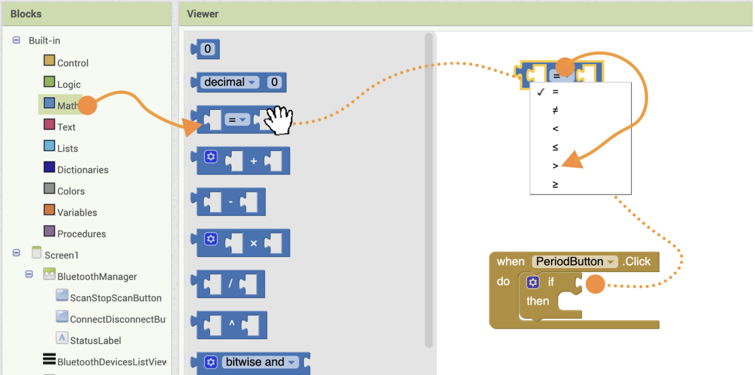This screenshot has height=375, width=755.
Task: Open the bitwise and operator dropdown
Action: (x=260, y=362)
